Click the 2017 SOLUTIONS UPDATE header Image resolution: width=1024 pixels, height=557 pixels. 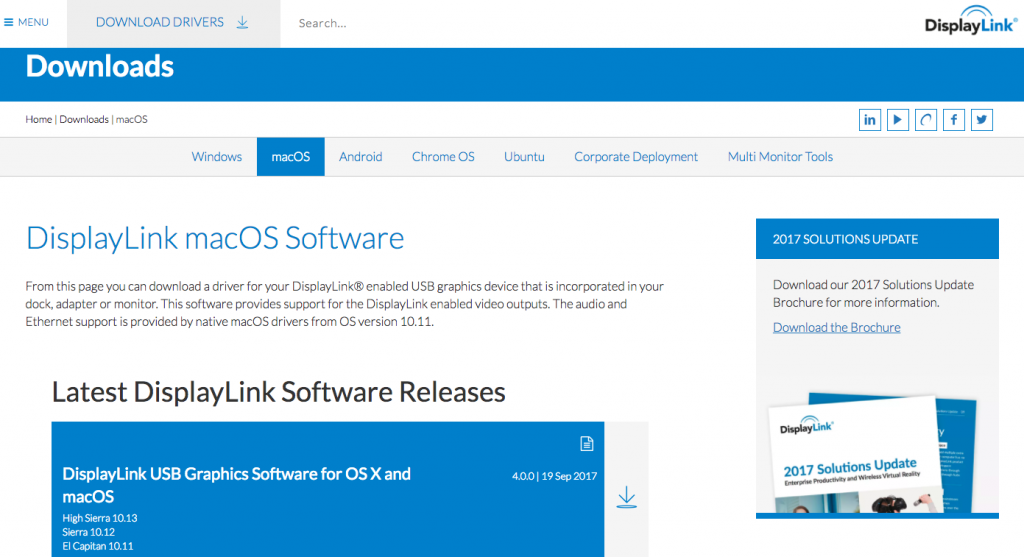pyautogui.click(x=877, y=239)
